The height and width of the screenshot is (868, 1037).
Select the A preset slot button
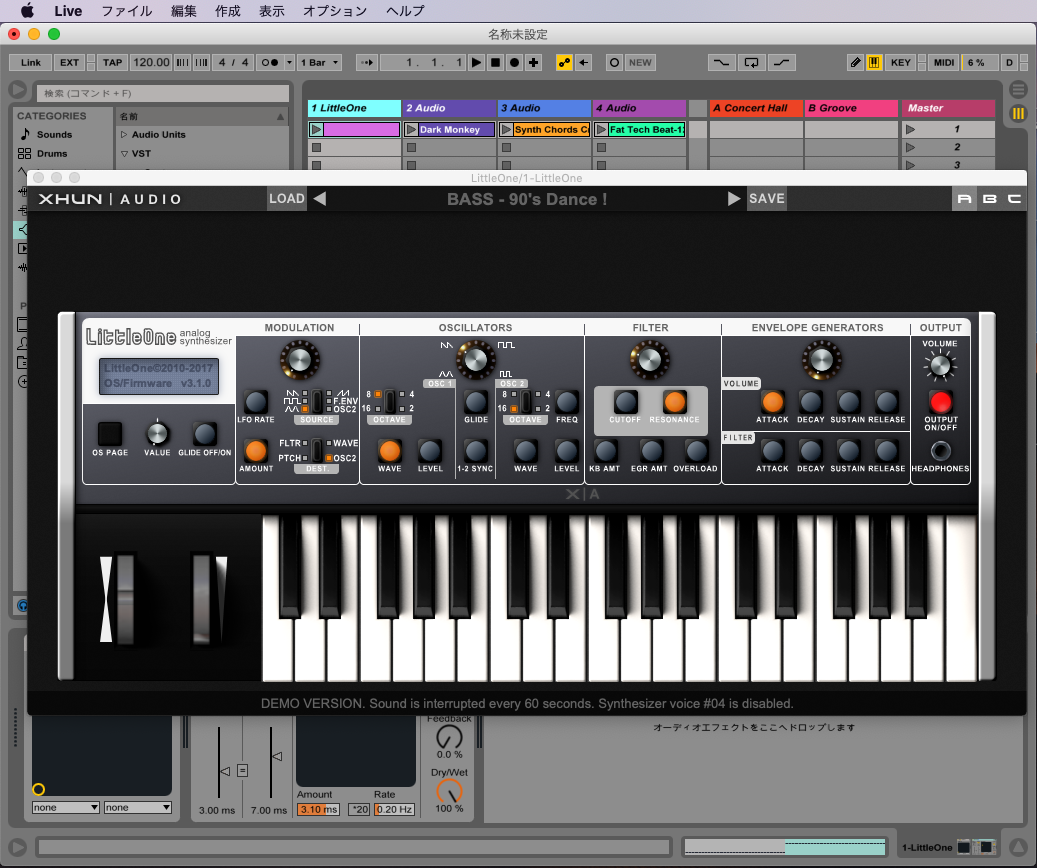964,198
